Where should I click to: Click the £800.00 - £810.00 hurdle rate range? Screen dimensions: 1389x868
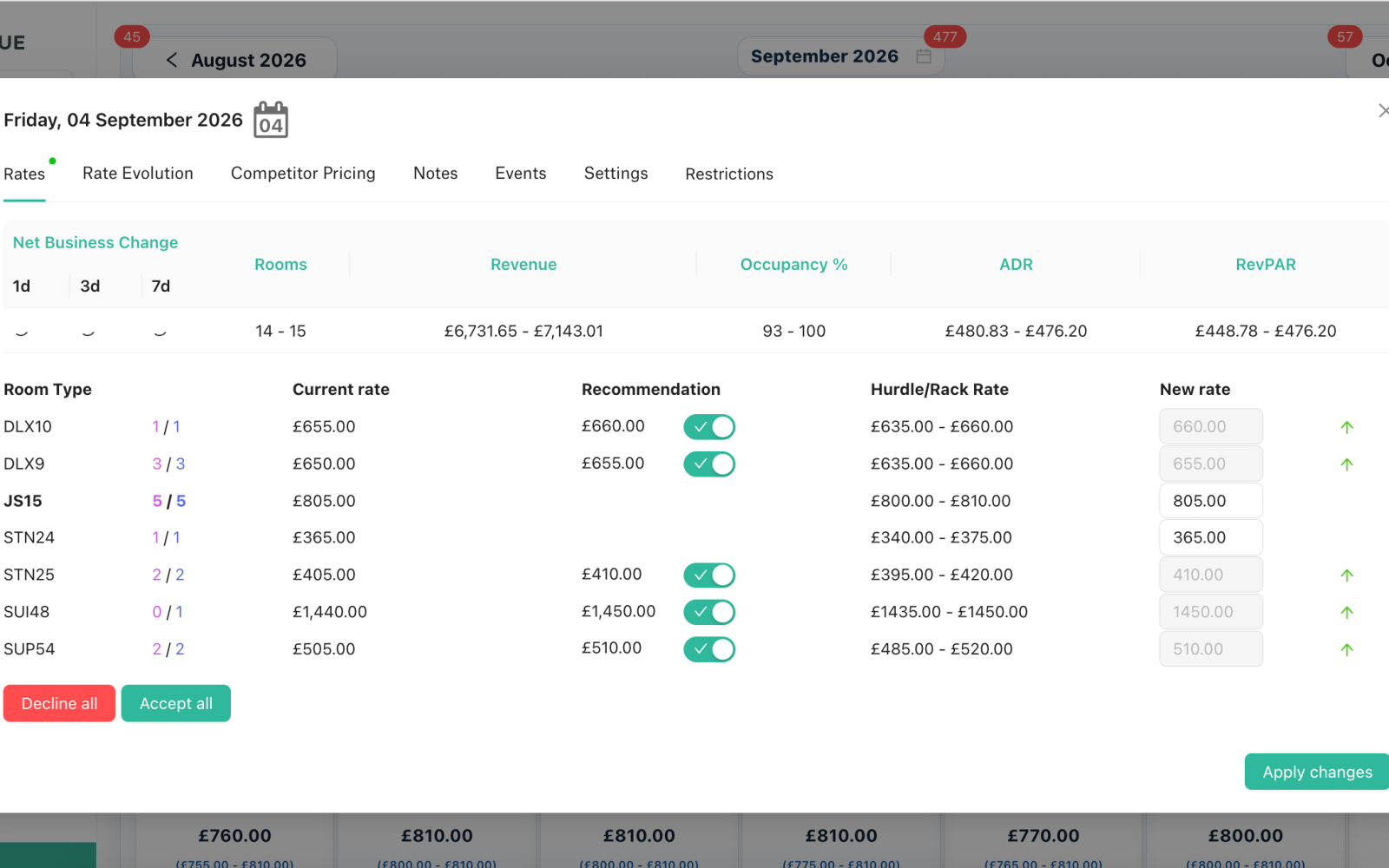(x=941, y=501)
